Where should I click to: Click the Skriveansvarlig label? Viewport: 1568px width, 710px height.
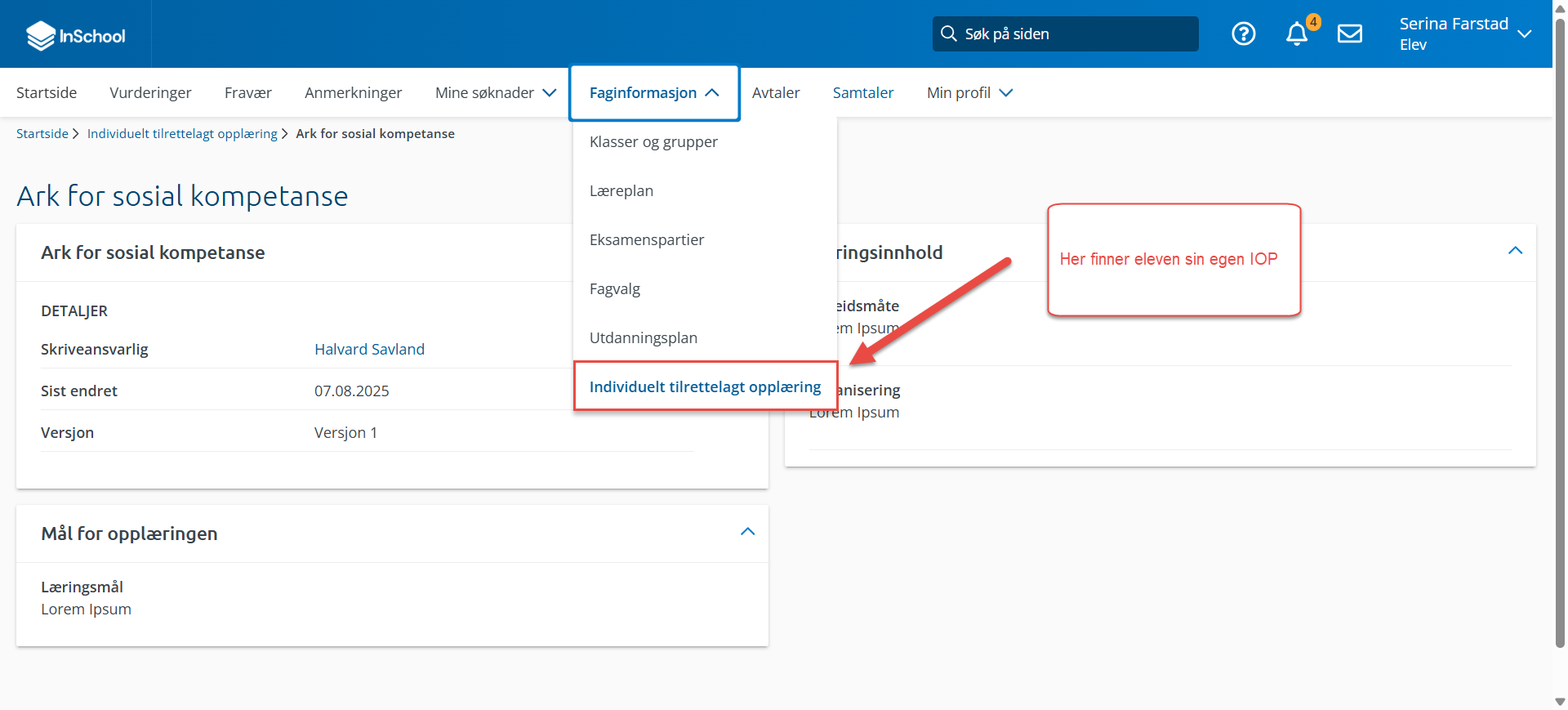click(x=95, y=349)
